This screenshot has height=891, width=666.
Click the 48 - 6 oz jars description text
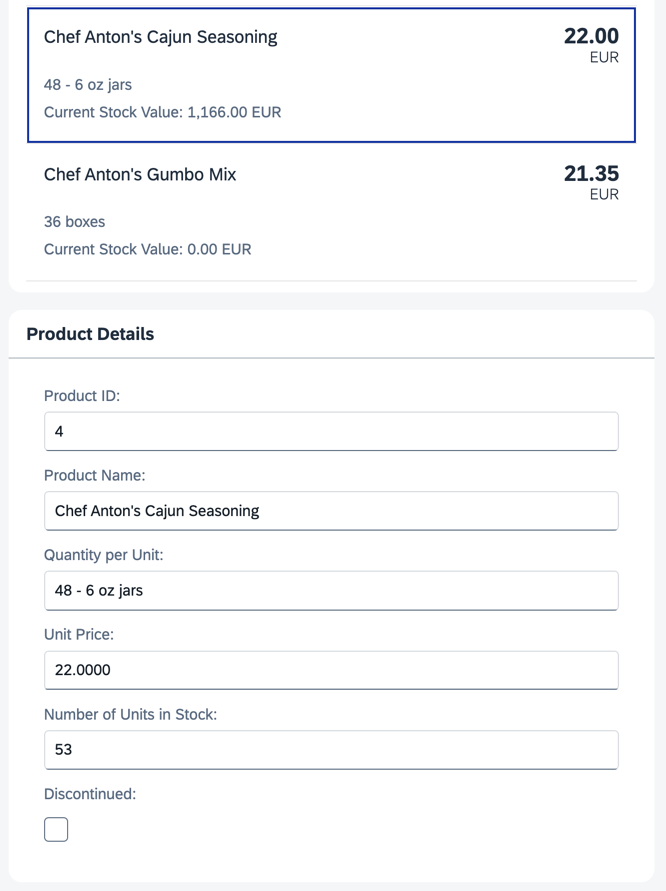click(x=88, y=85)
